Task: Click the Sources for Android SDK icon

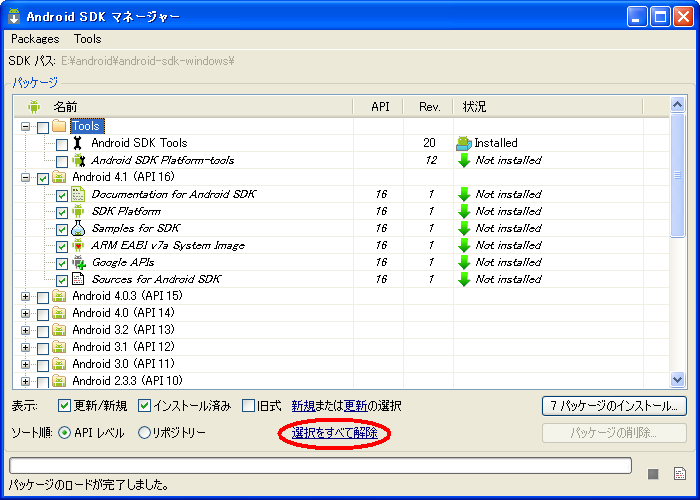Action: (78, 279)
